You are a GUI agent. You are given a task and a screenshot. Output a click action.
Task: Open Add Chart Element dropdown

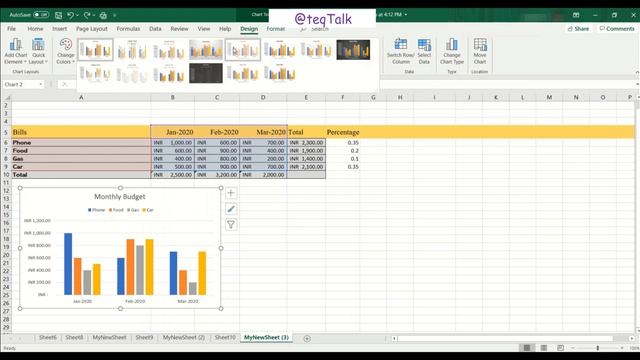16,51
